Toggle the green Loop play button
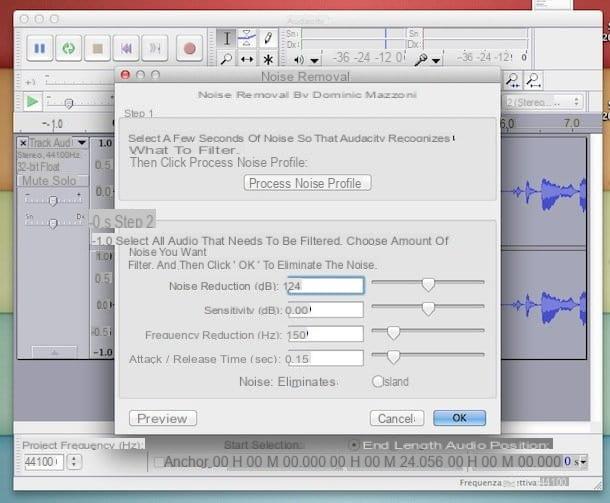This screenshot has width=610, height=503. 68,48
